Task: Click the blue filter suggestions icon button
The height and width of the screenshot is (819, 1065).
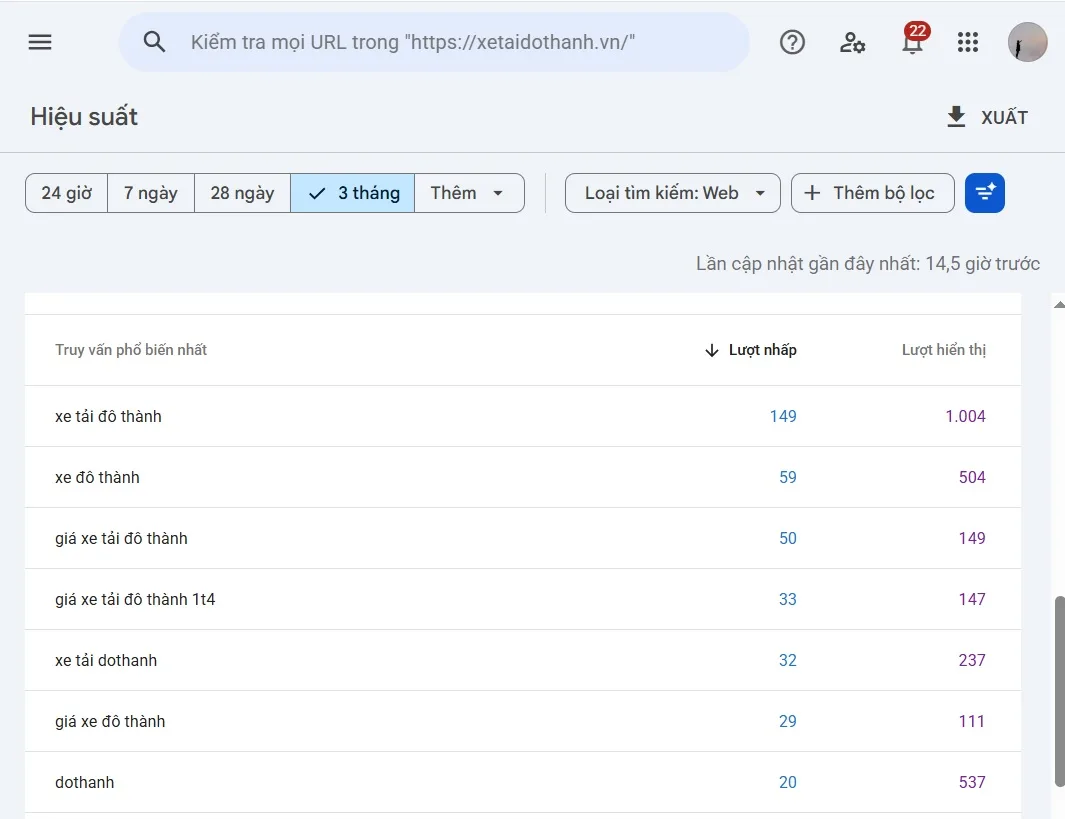Action: (x=984, y=193)
